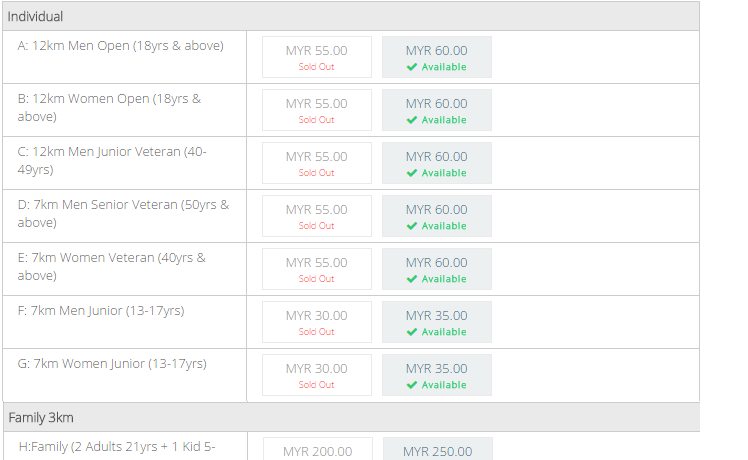Select MYR 35.00 option for 7km Men Junior
Viewport: 748px width, 460px height.
pos(436,322)
